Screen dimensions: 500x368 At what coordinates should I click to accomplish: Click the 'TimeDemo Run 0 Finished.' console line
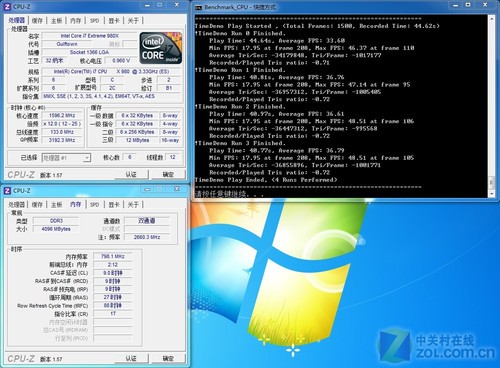coord(240,33)
